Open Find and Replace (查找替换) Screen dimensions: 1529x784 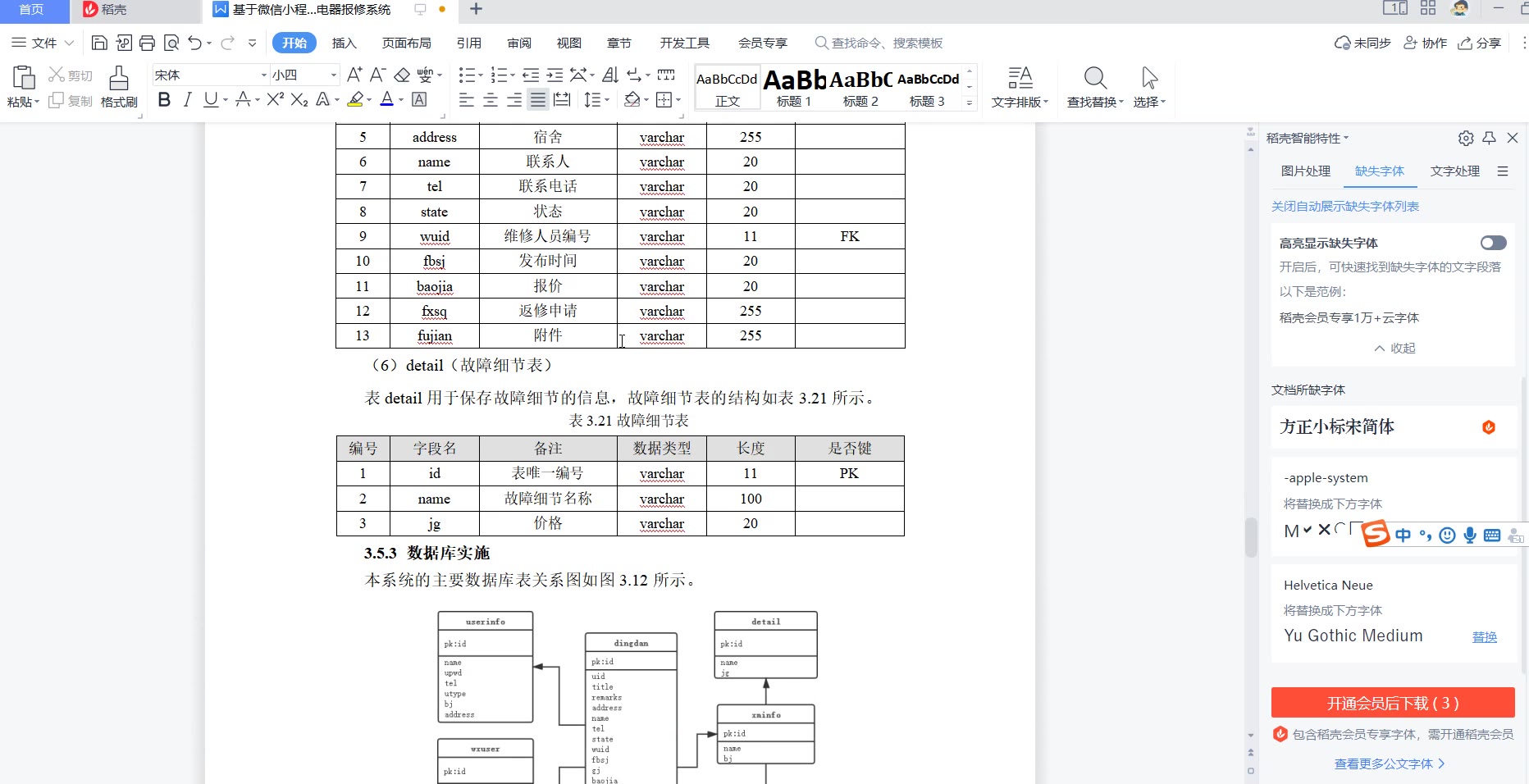pyautogui.click(x=1095, y=87)
